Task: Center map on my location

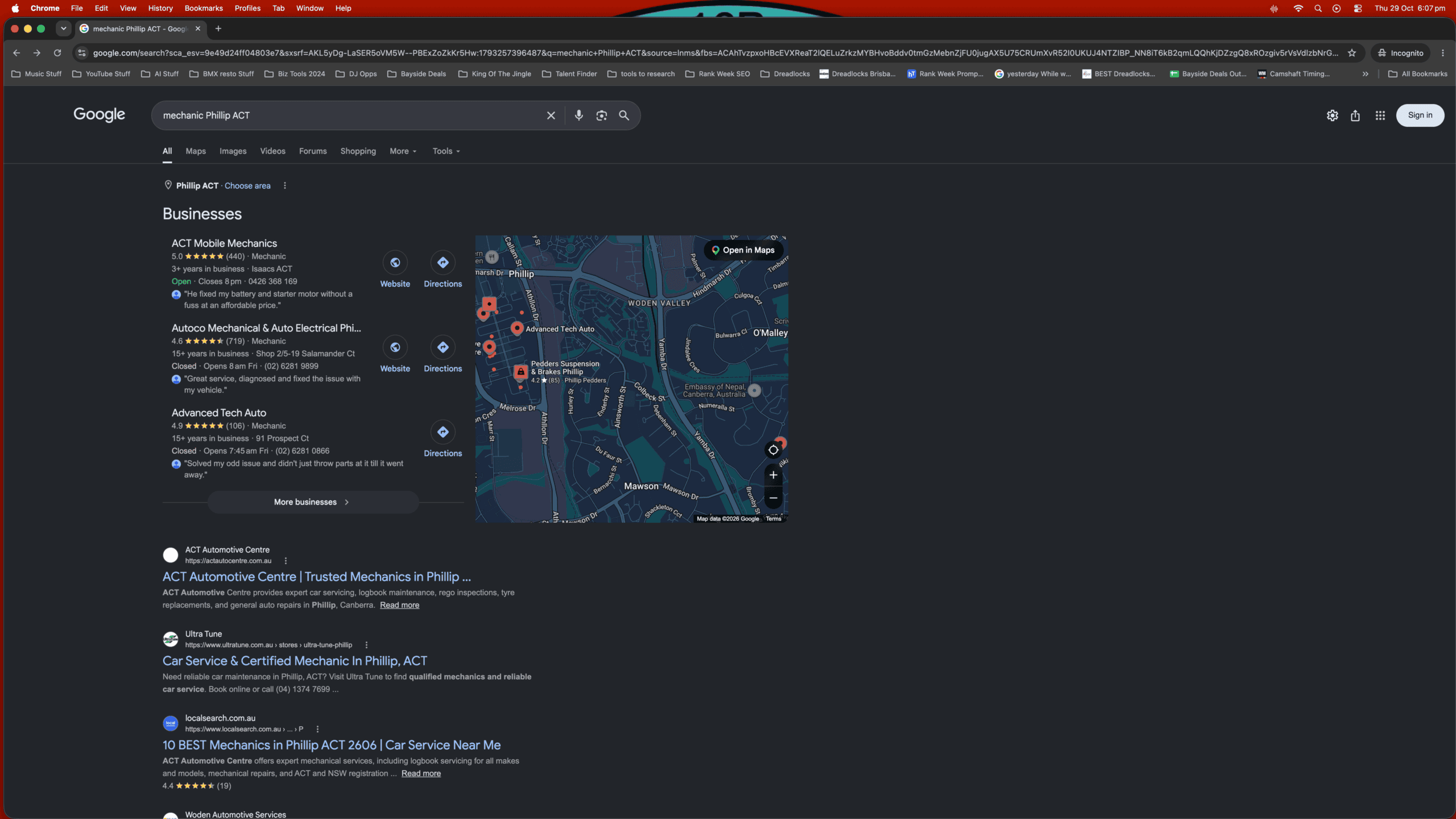Action: point(773,450)
